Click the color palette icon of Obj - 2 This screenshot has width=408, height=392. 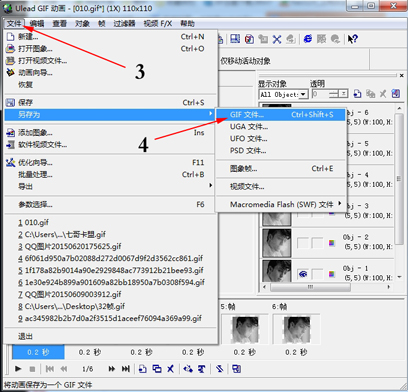click(x=332, y=243)
